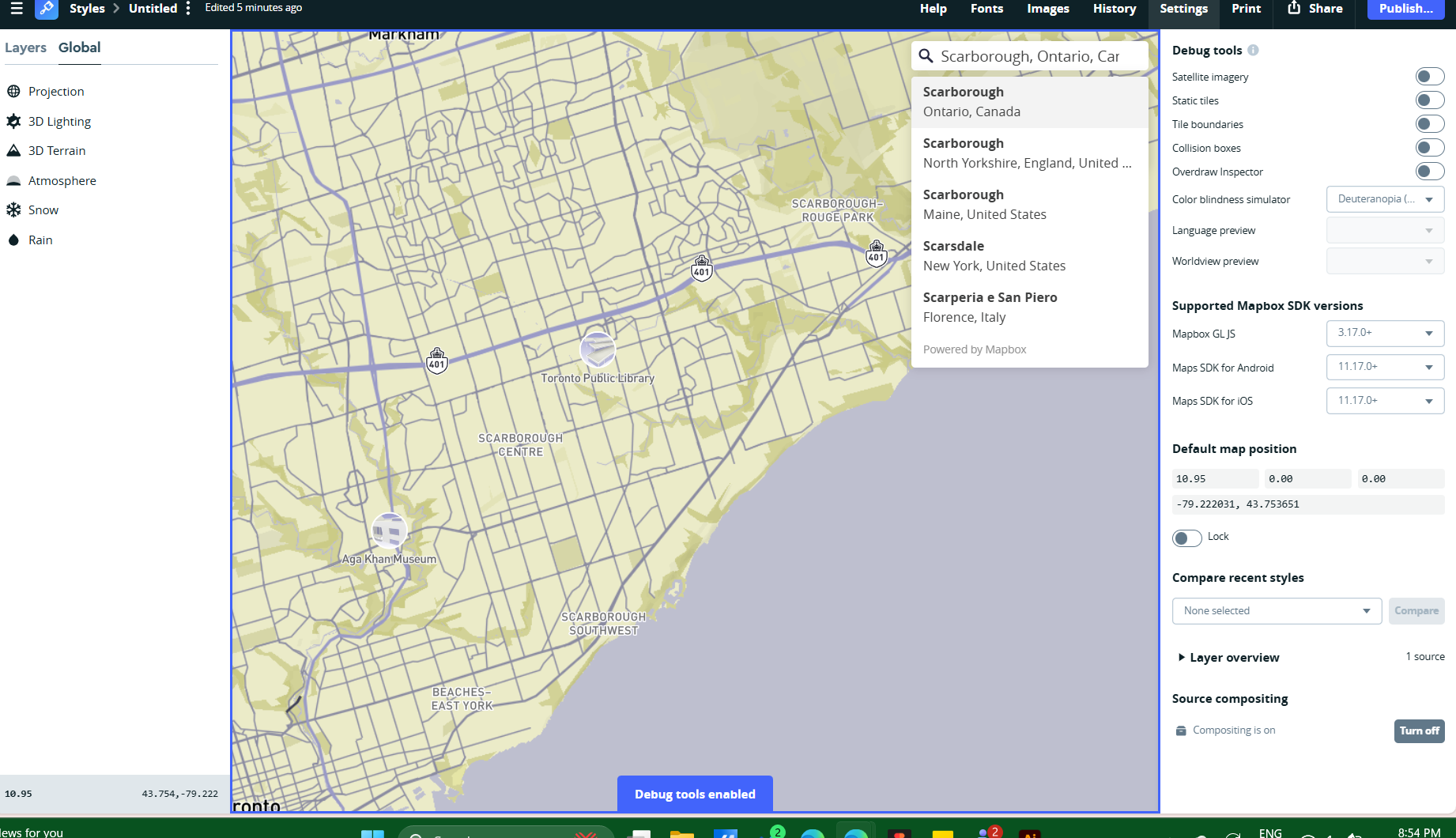Open the Color blindness simulator dropdown
Screen dimensions: 1456x838
tap(1385, 199)
